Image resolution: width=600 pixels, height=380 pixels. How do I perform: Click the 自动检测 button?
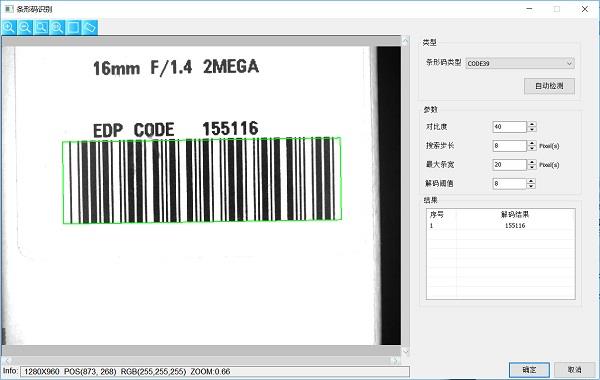[549, 86]
